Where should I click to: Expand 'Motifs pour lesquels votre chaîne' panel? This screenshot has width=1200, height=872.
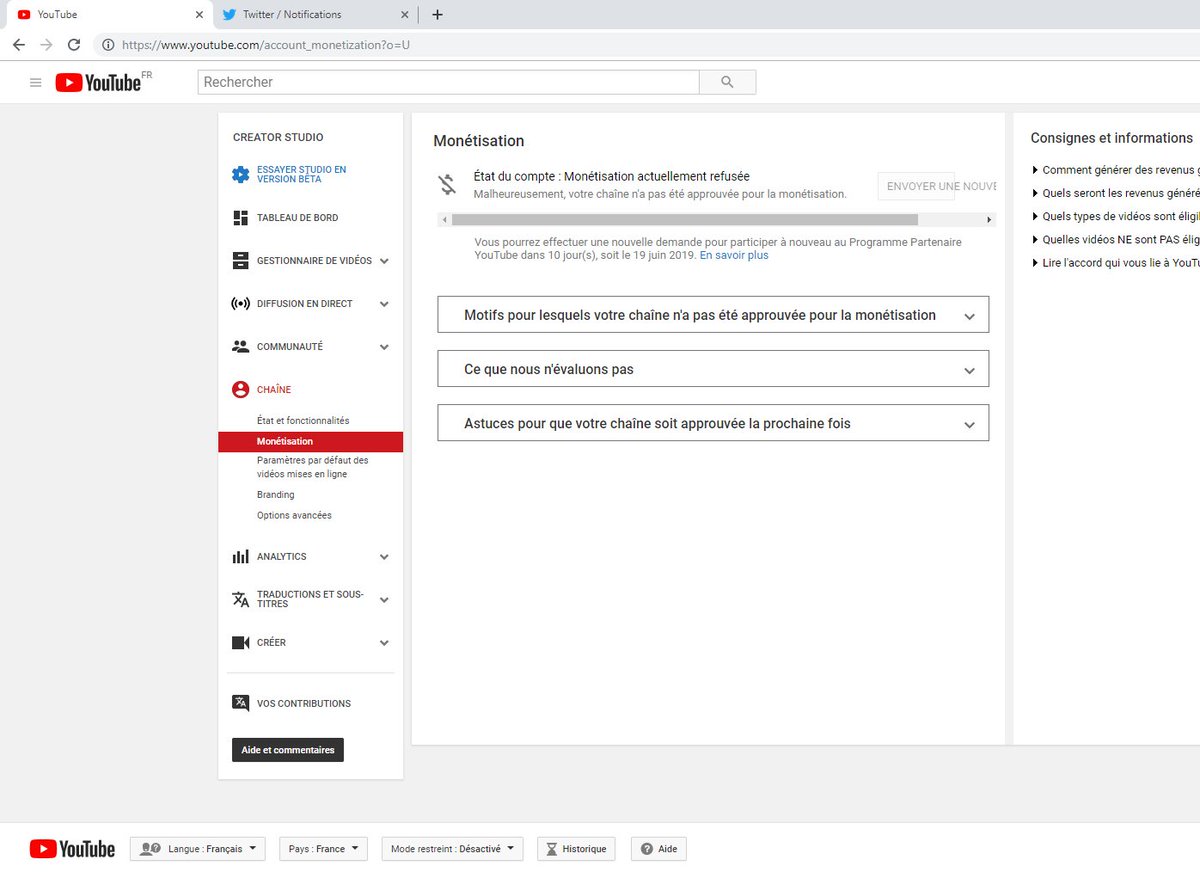(x=713, y=314)
